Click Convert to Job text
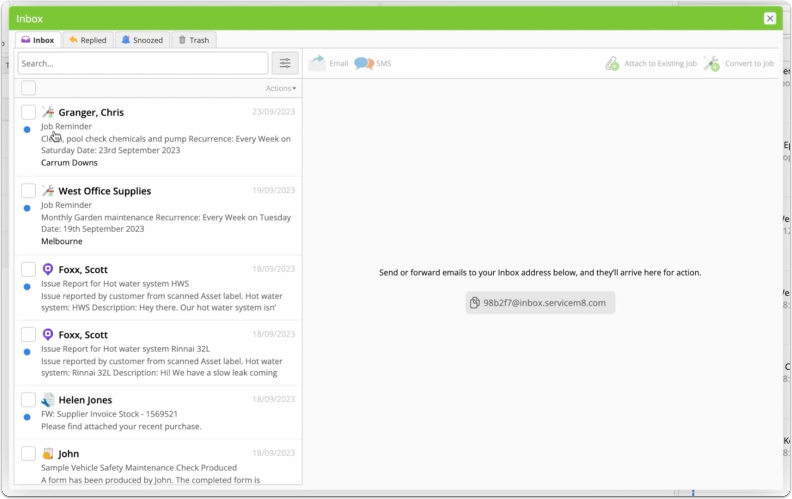Image resolution: width=792 pixels, height=499 pixels. [x=750, y=63]
